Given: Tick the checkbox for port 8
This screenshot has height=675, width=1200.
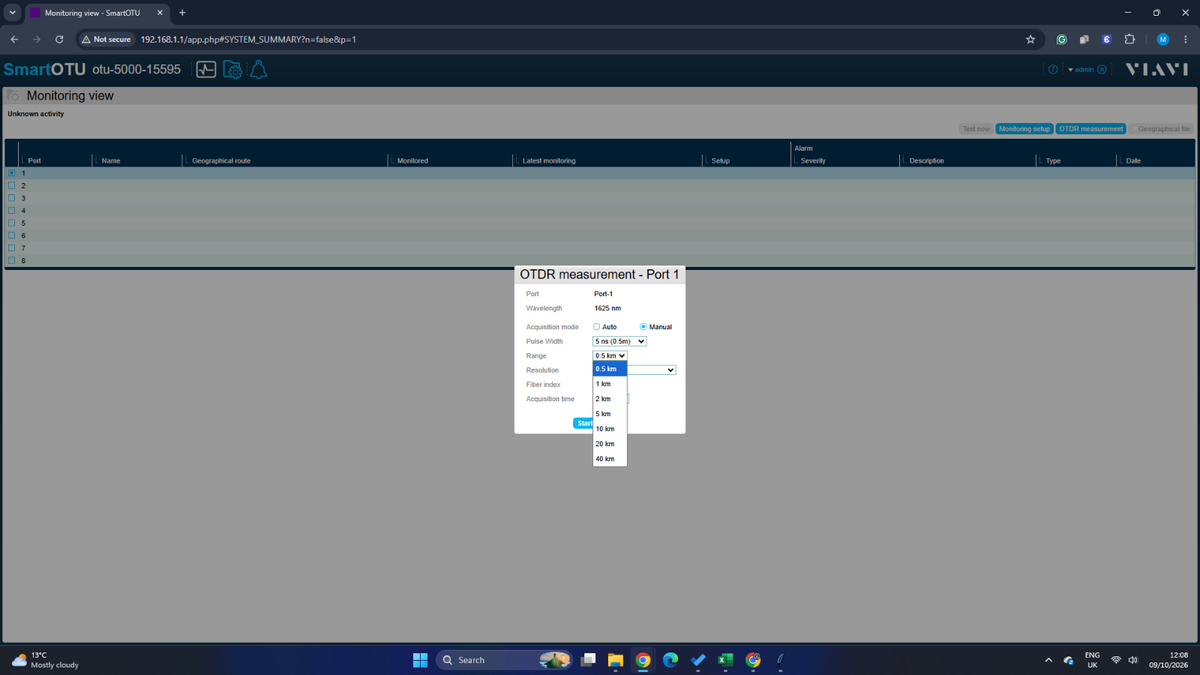Looking at the screenshot, I should (12, 260).
